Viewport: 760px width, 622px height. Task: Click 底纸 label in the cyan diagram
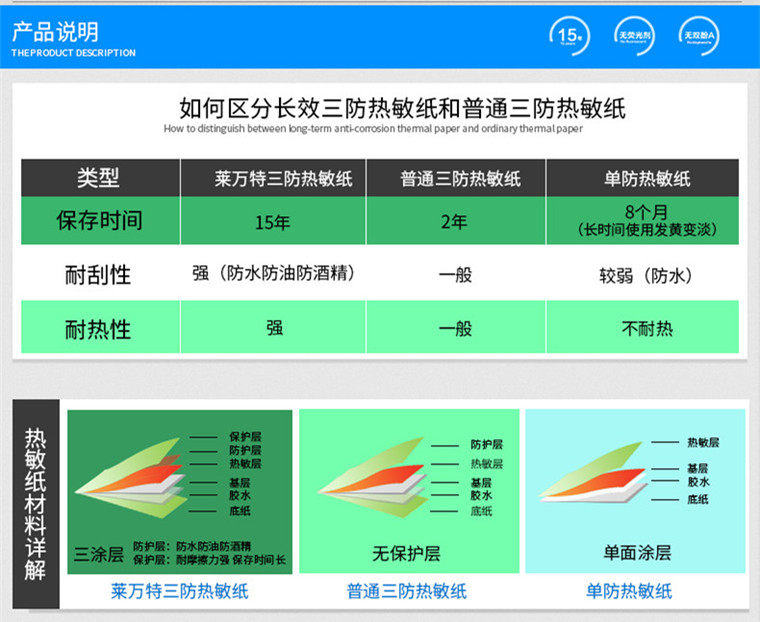point(698,499)
